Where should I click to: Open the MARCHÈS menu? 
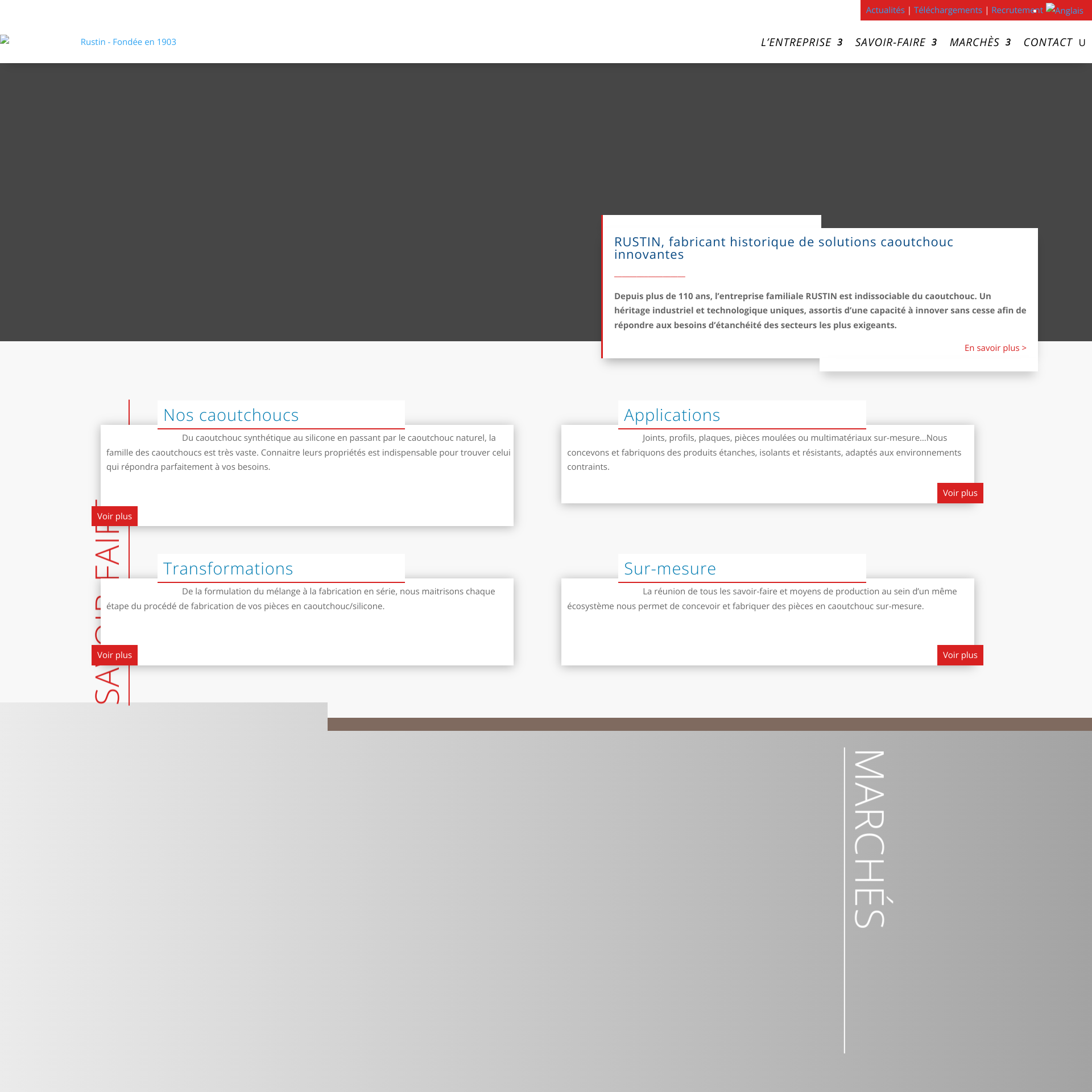coord(974,42)
